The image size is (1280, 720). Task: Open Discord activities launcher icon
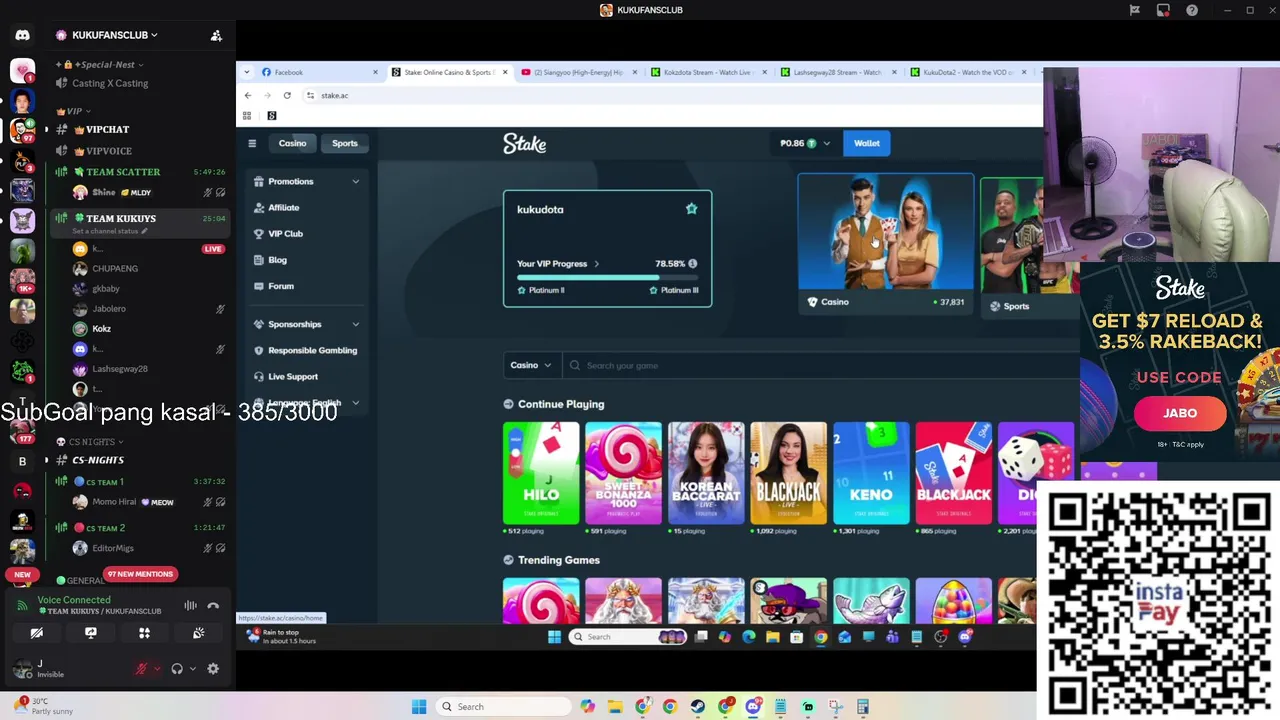click(144, 633)
